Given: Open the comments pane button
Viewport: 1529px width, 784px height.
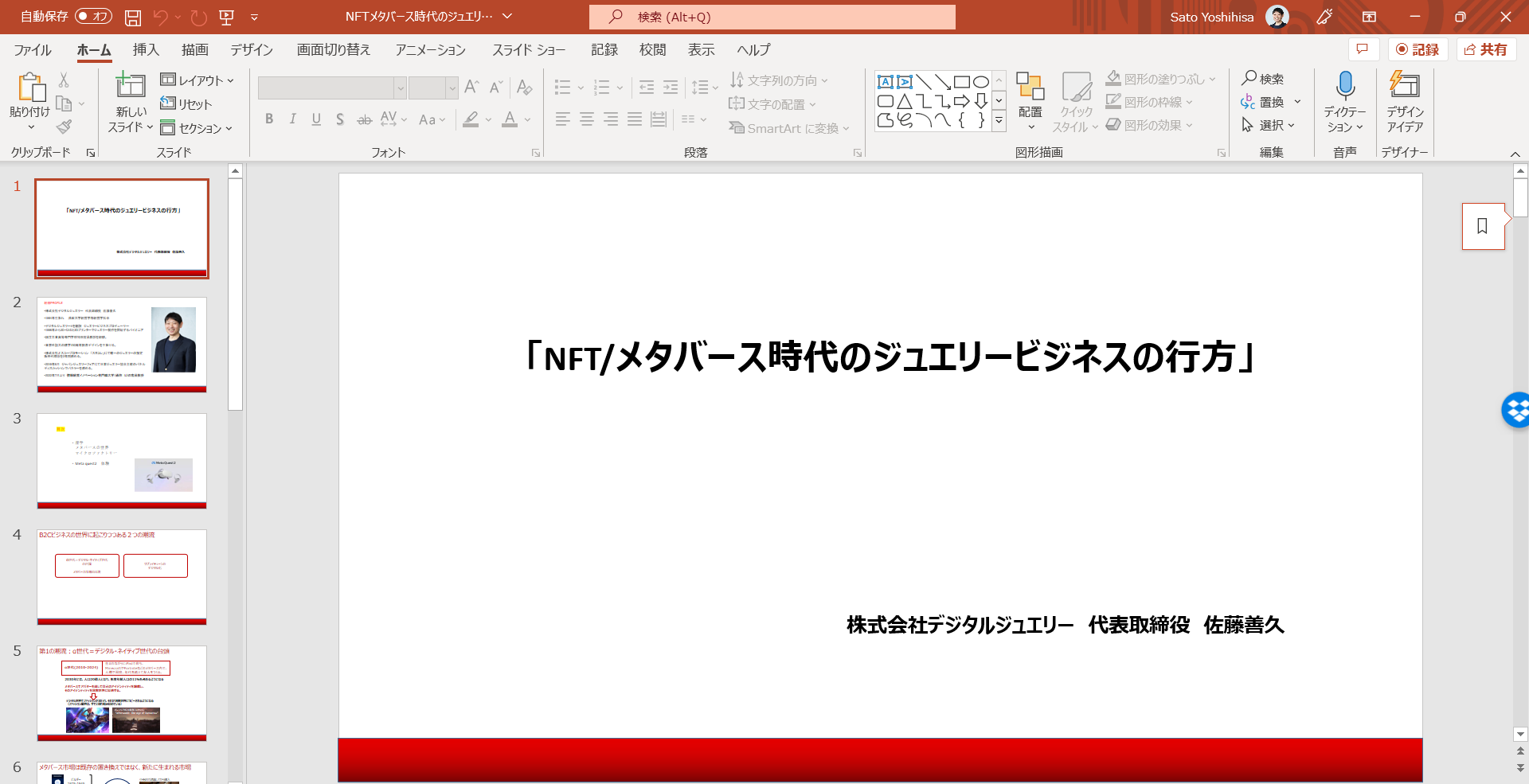Looking at the screenshot, I should [1363, 49].
